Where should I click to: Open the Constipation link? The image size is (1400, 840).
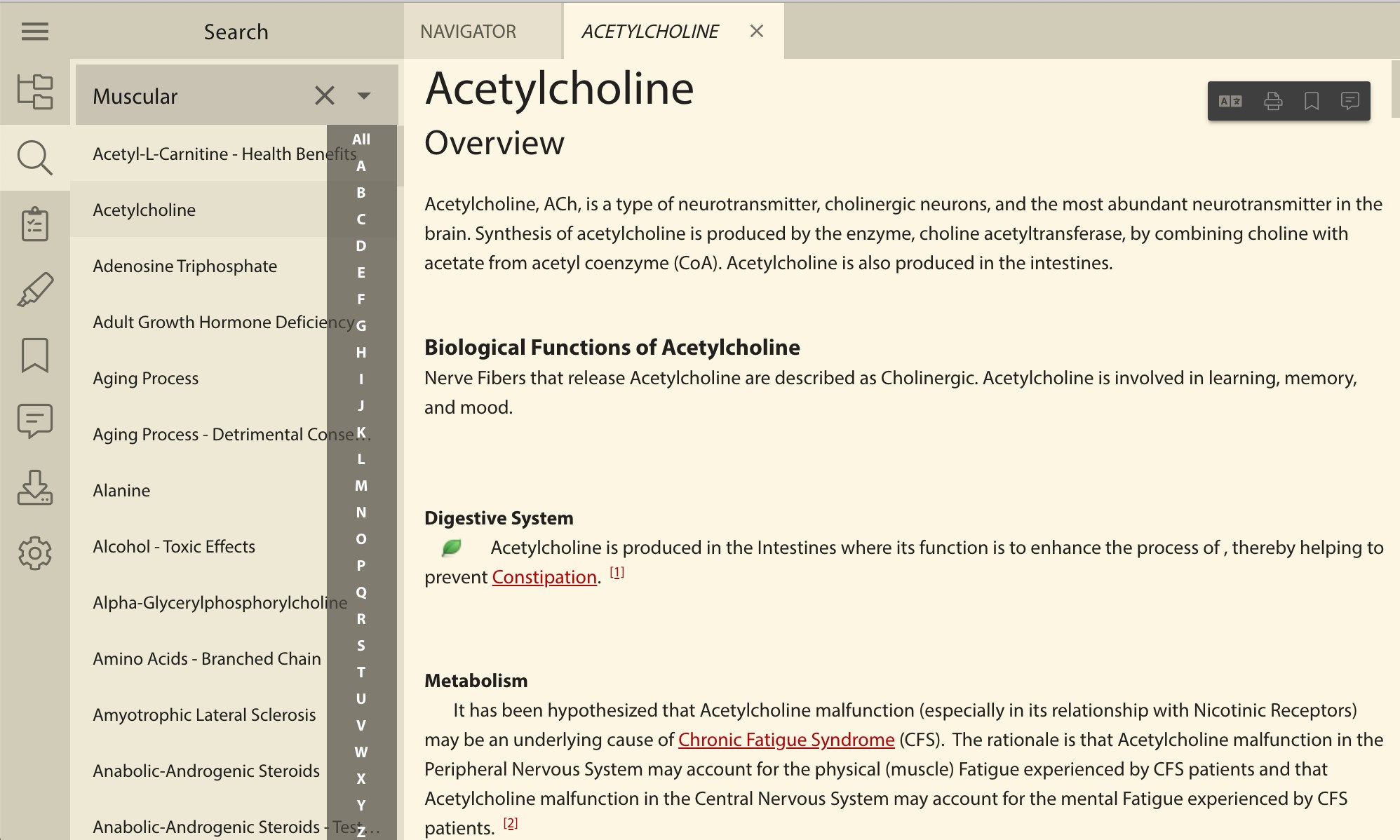(x=544, y=577)
